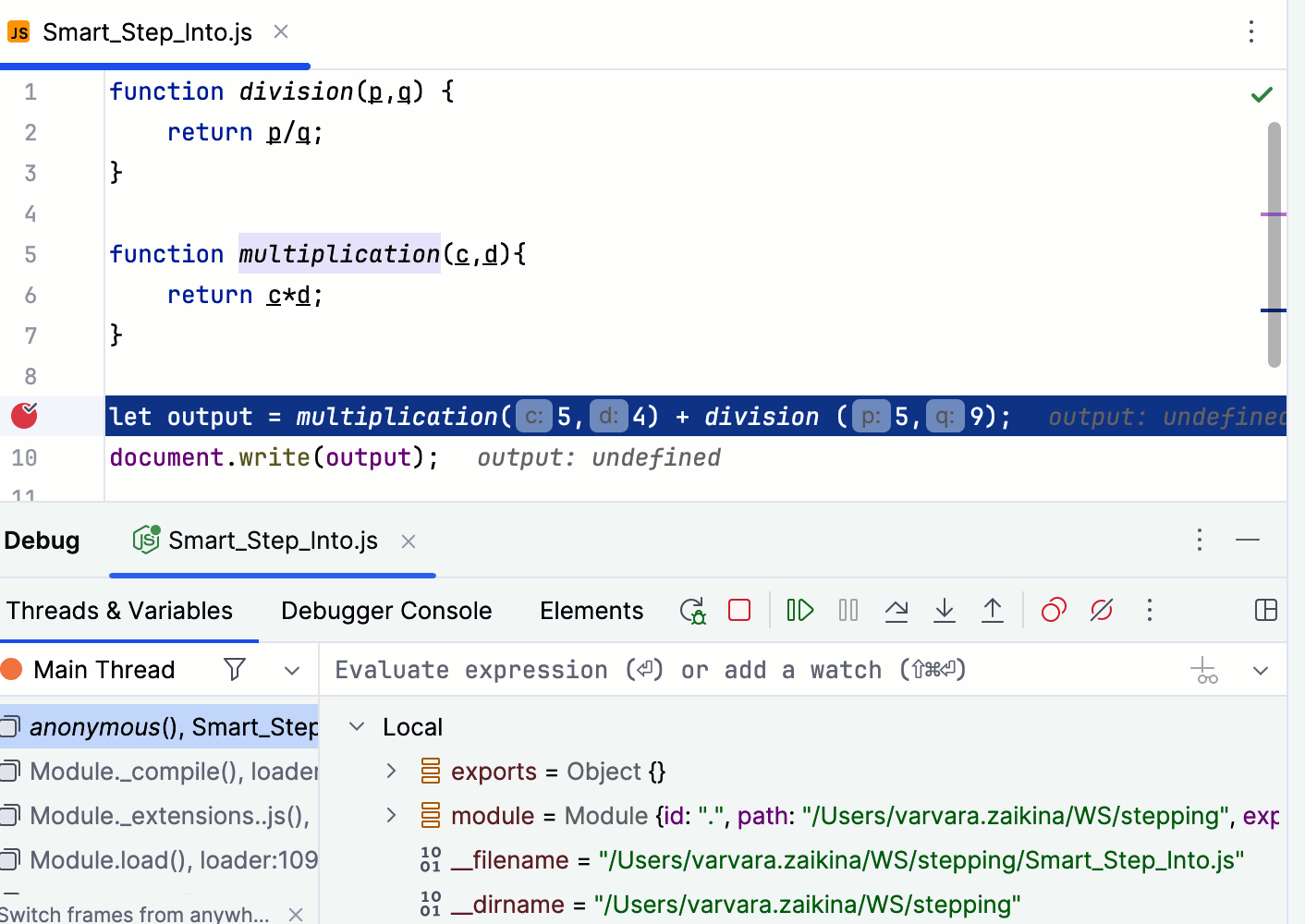Stop the debug session

click(x=738, y=610)
